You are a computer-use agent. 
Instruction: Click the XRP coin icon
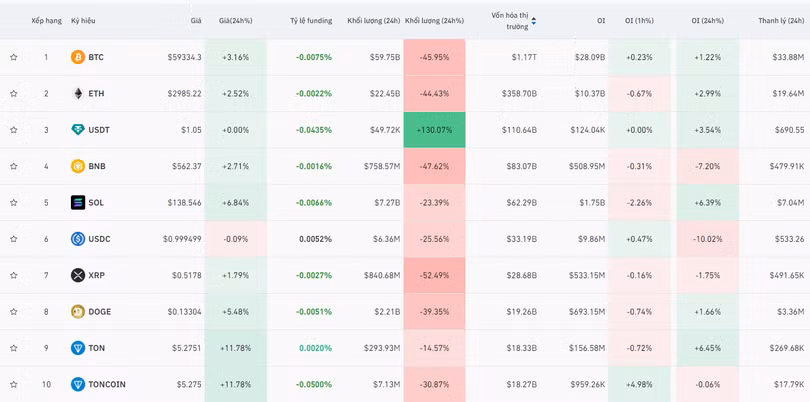point(78,275)
